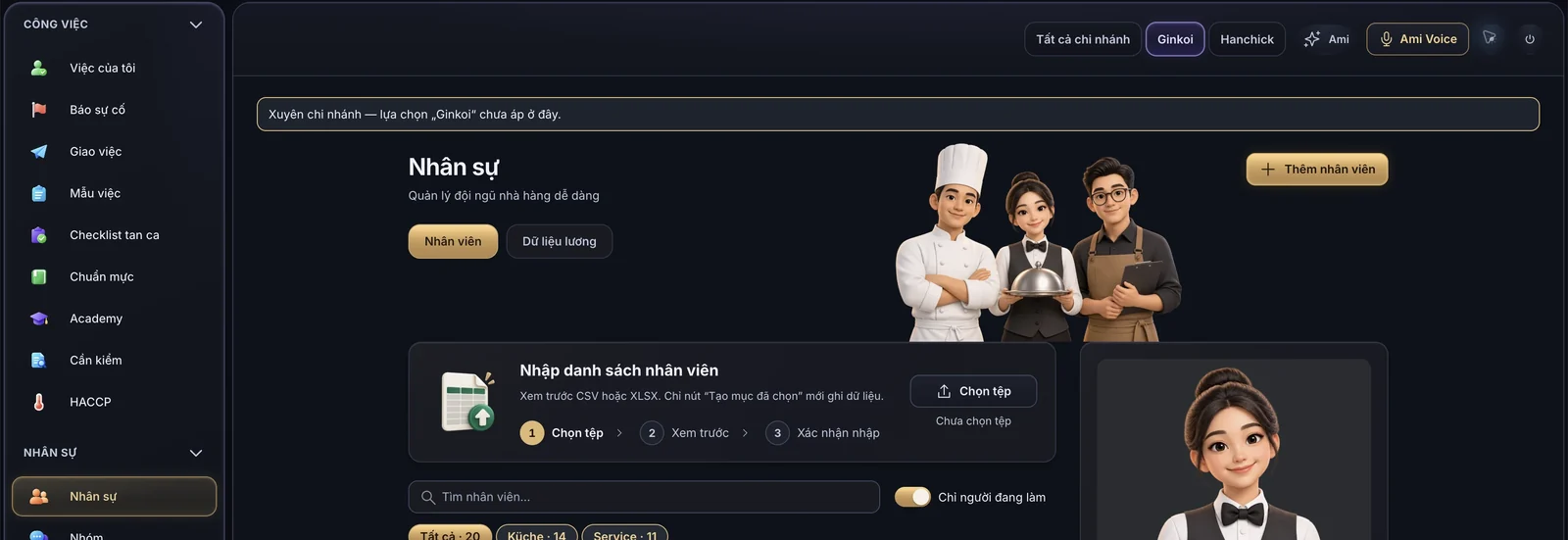Click the Cần kiểm document icon
Screen dimensions: 1568x540
click(39, 361)
